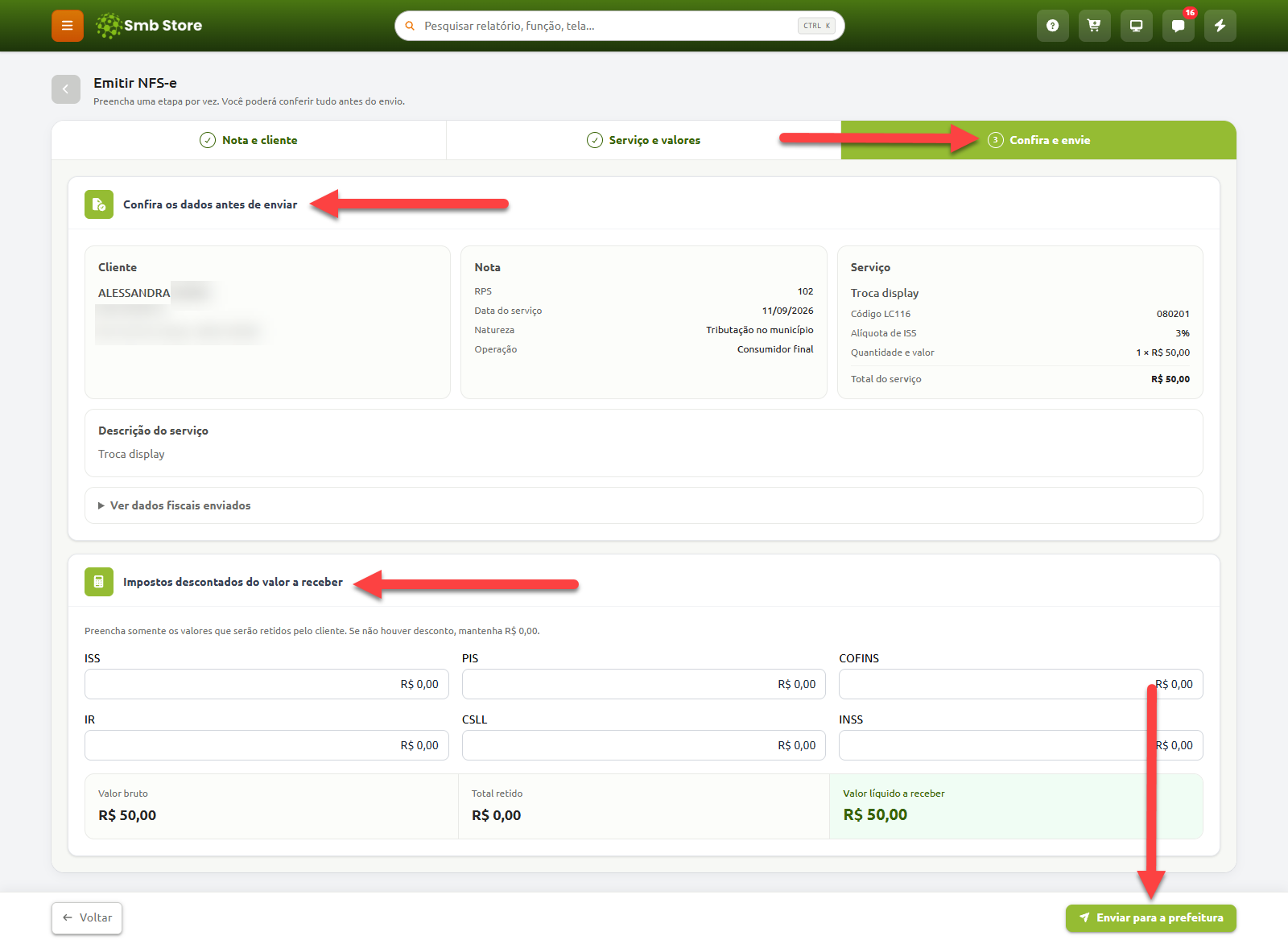The width and height of the screenshot is (1288, 944).
Task: Click the quantity text 1 × R$ 50,00
Action: pos(1162,352)
